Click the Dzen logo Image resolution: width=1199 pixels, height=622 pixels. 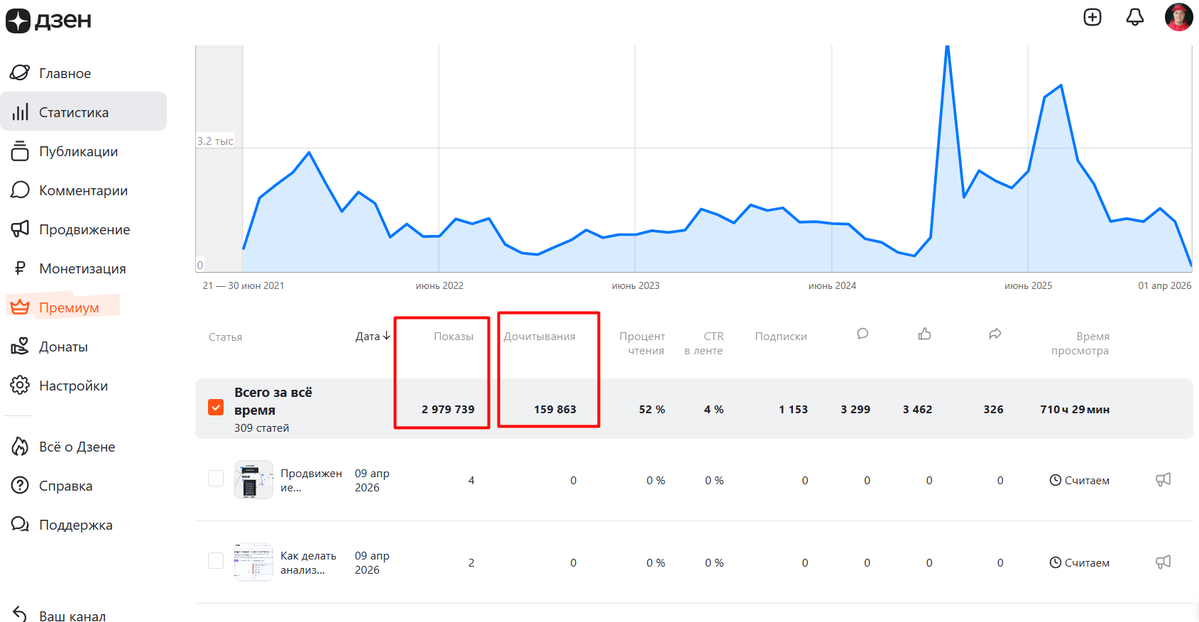(x=48, y=20)
